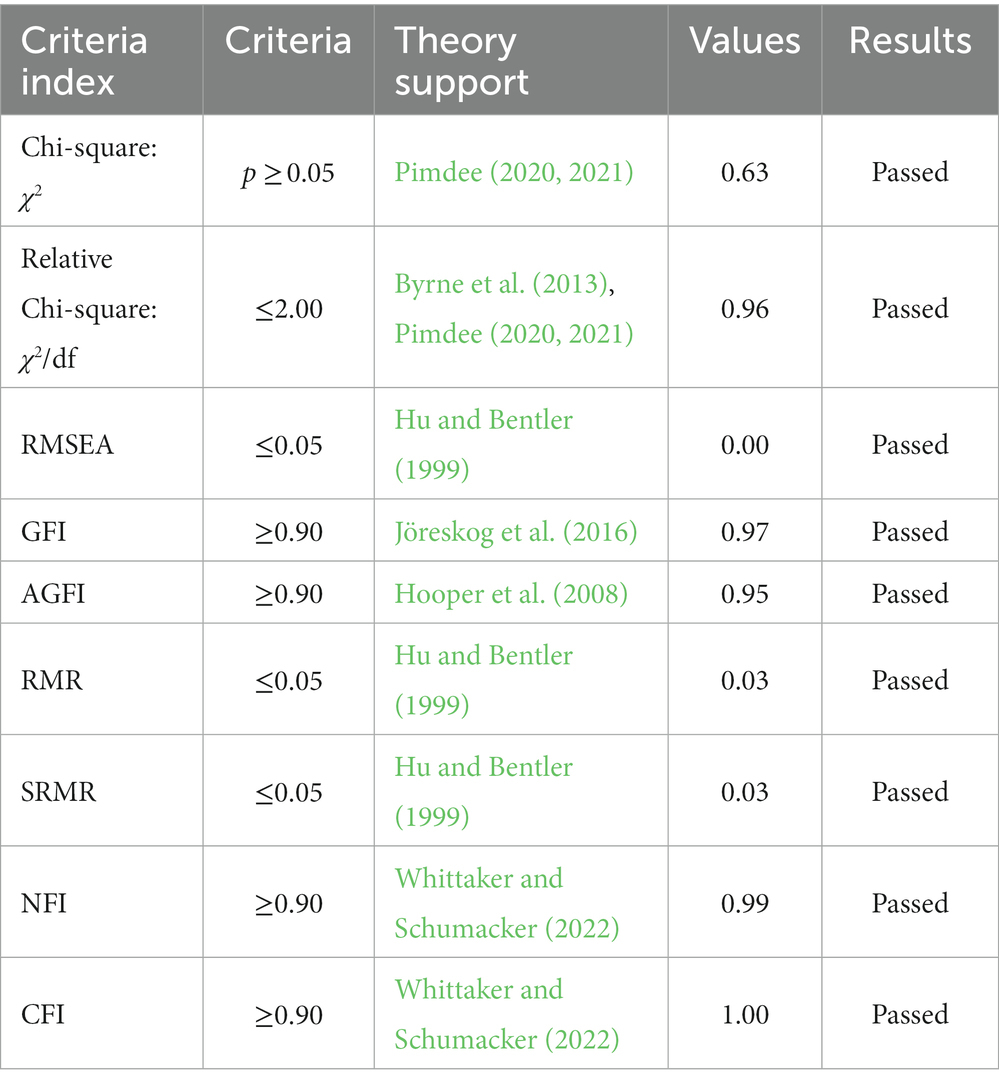Open Whittaker and Schumacker (2022) link for NFI

point(507,903)
